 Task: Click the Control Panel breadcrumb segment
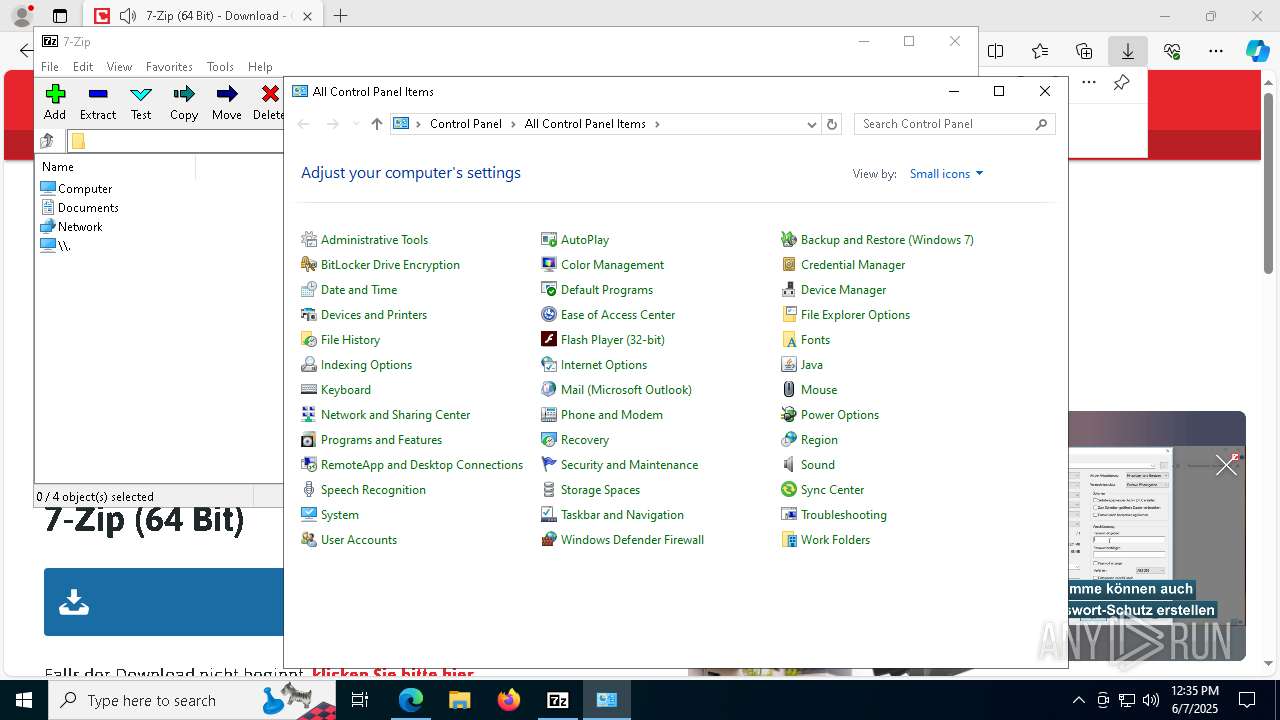tap(465, 124)
